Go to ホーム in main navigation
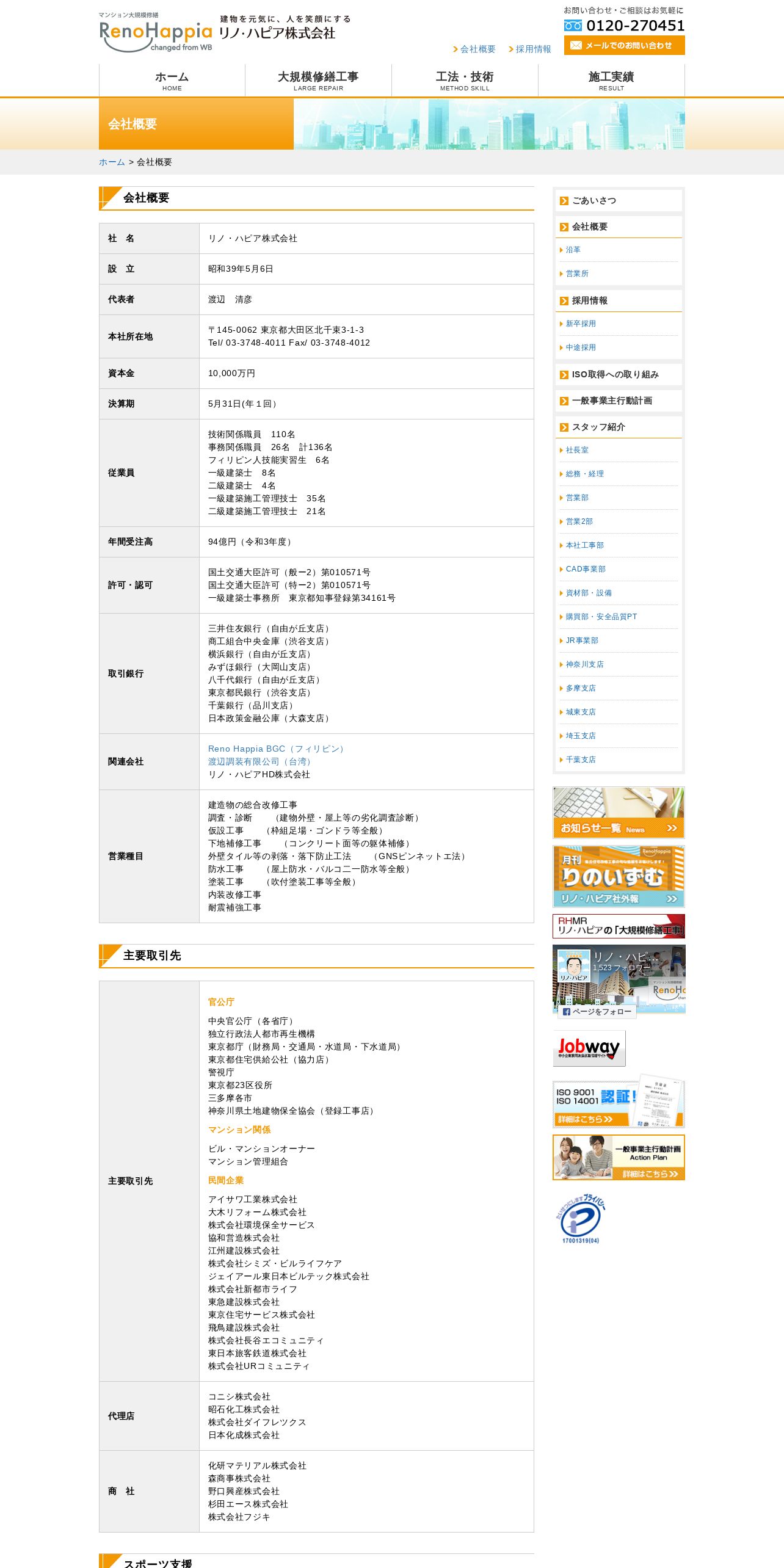 coord(172,80)
